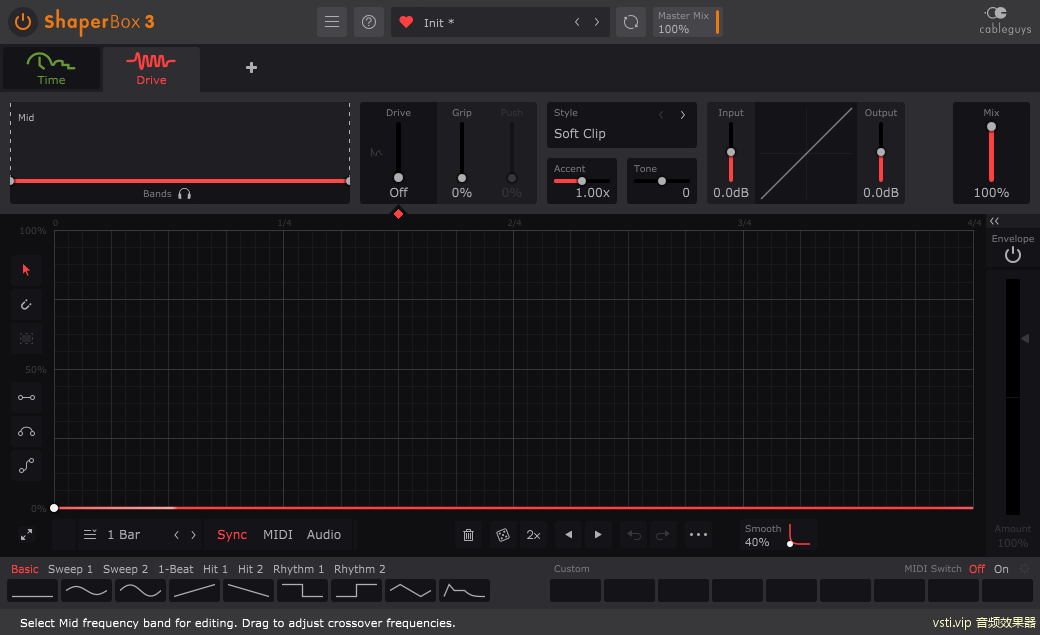Select Sync trigger mode
Image resolution: width=1040 pixels, height=635 pixels.
click(x=232, y=535)
